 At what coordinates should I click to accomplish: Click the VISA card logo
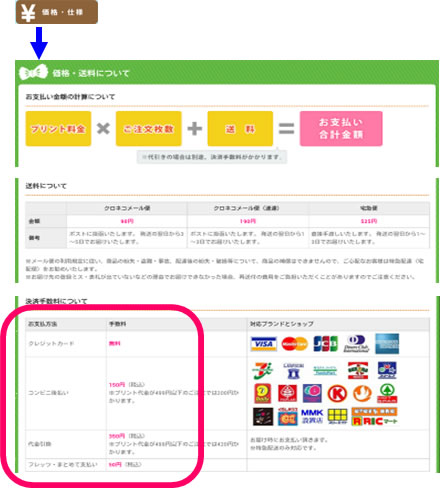click(263, 344)
